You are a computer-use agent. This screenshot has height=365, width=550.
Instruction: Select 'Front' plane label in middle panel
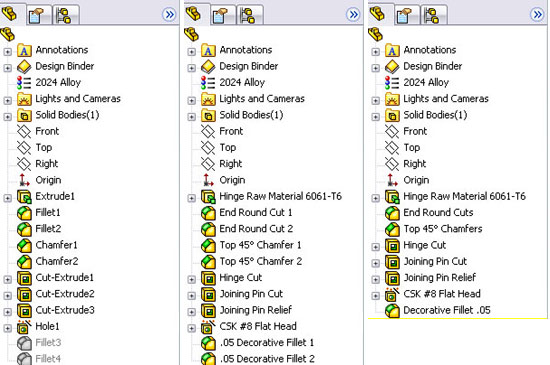click(x=231, y=131)
